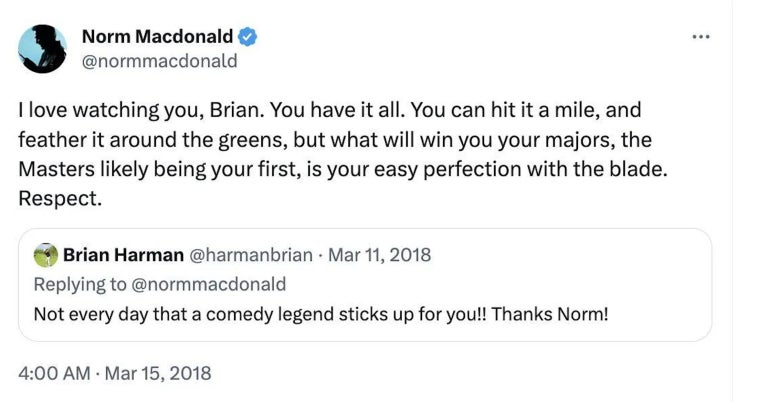Open the Norm Macdonald display name link

click(x=157, y=37)
